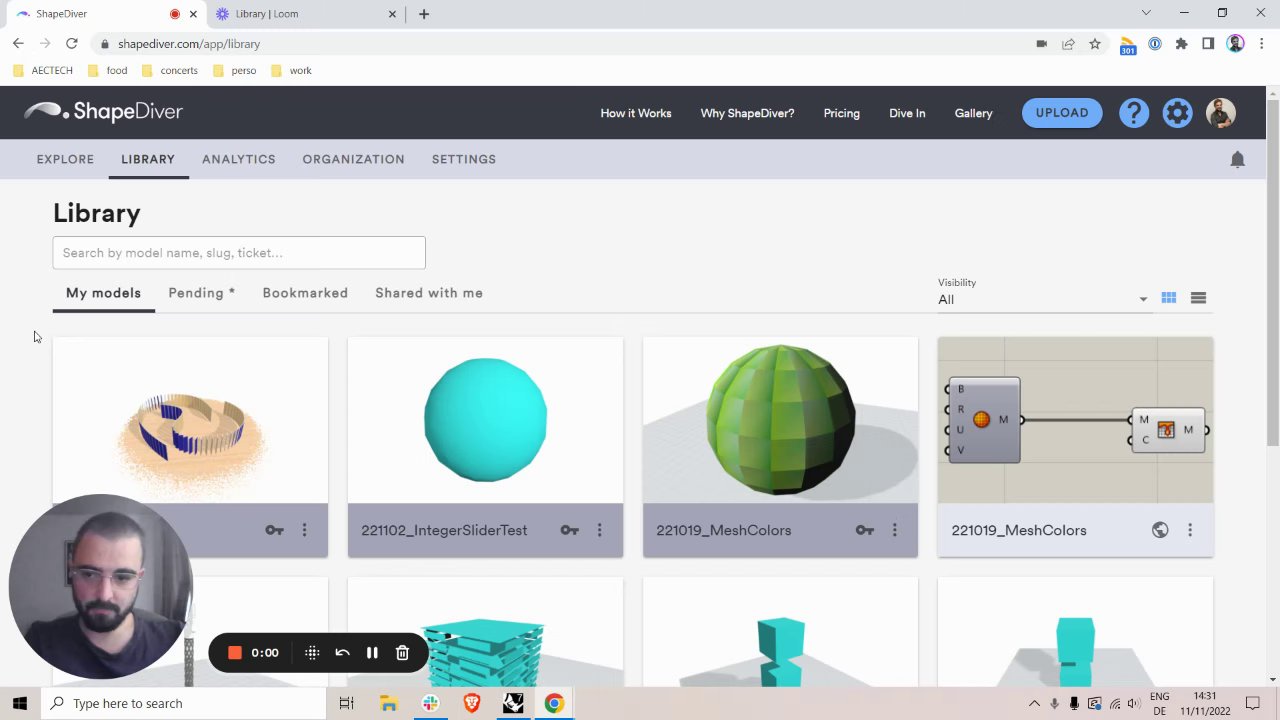The width and height of the screenshot is (1280, 720).
Task: Open Why ShapeDiver? link
Action: (747, 113)
